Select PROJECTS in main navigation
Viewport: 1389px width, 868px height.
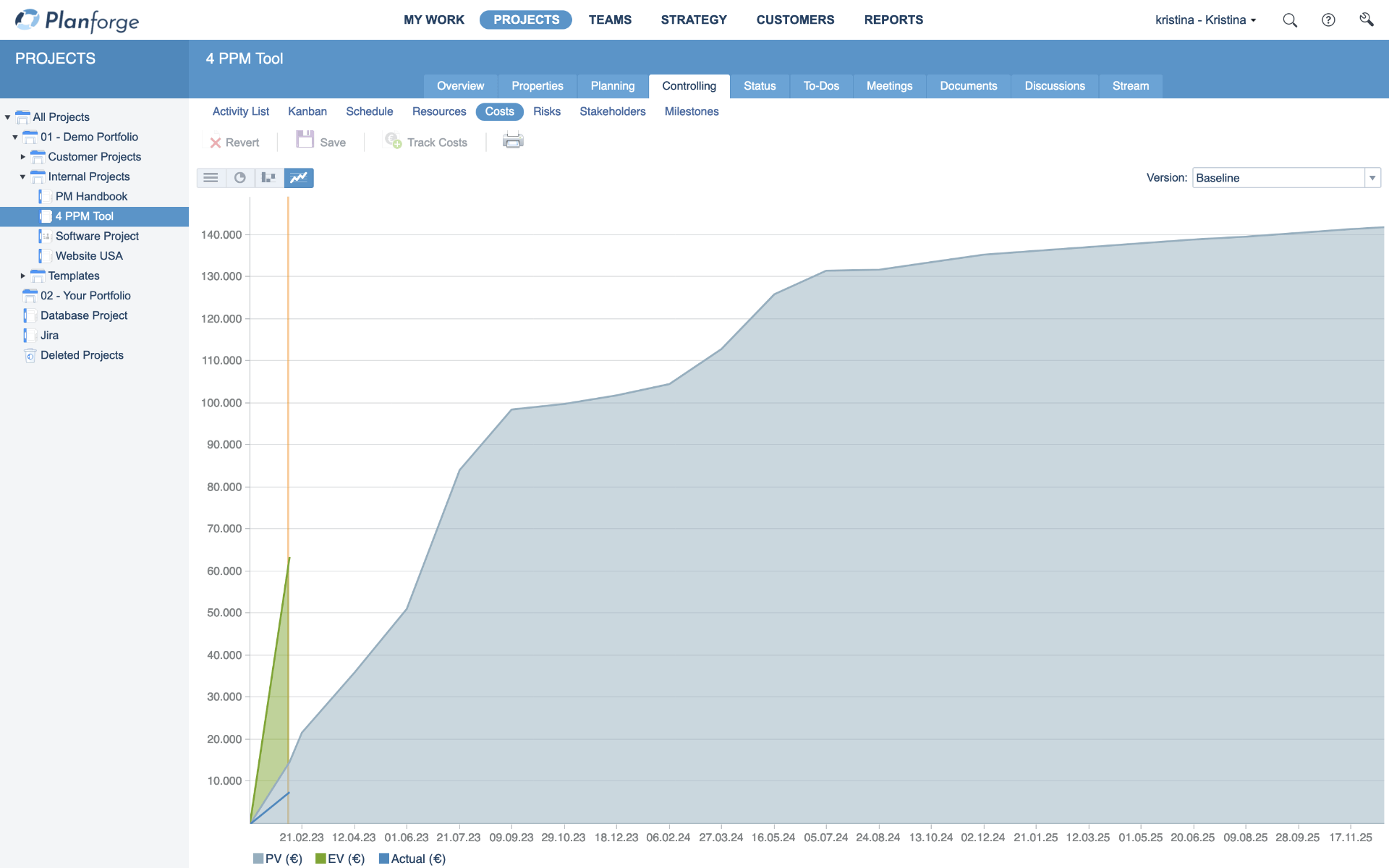pos(526,20)
